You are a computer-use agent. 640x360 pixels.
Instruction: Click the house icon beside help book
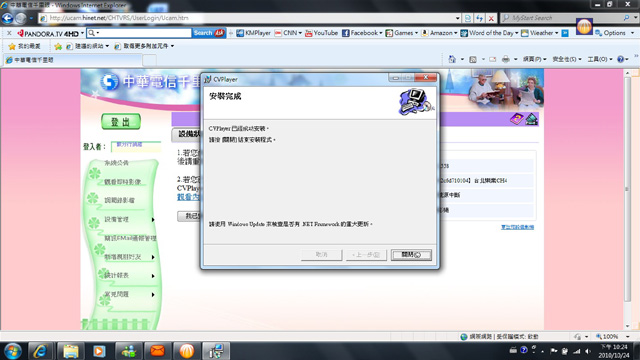[531, 119]
